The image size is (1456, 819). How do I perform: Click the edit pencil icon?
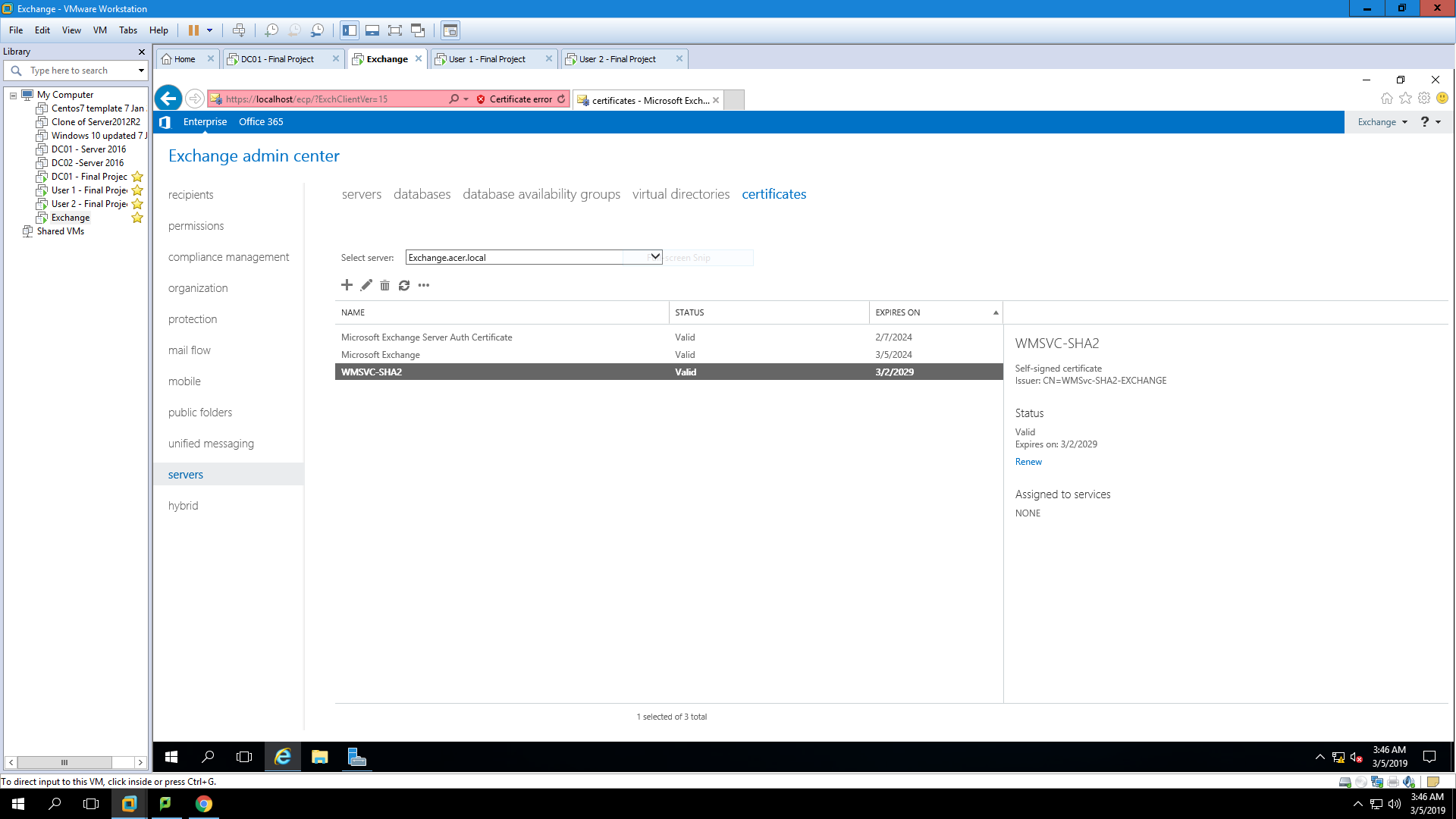tap(366, 285)
